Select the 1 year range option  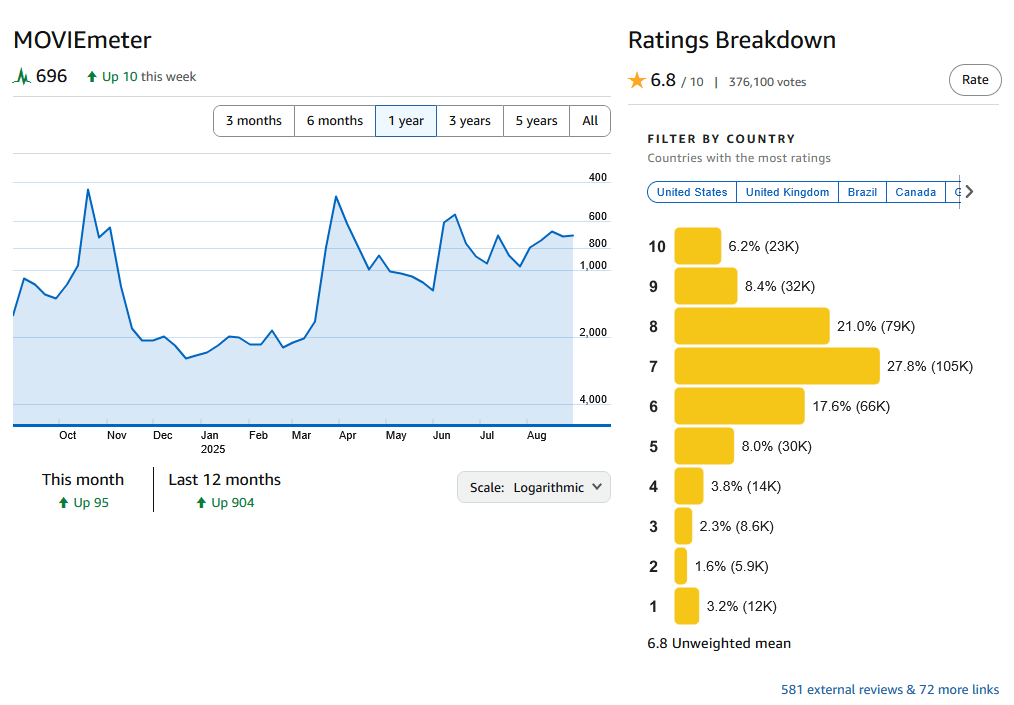click(406, 121)
